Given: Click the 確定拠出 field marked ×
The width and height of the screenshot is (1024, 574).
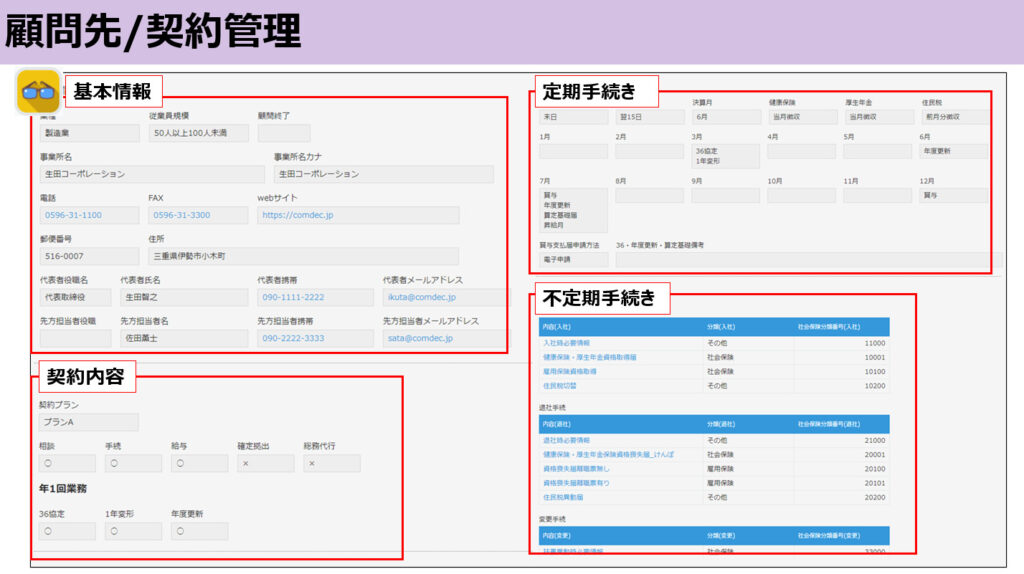Looking at the screenshot, I should [x=265, y=464].
